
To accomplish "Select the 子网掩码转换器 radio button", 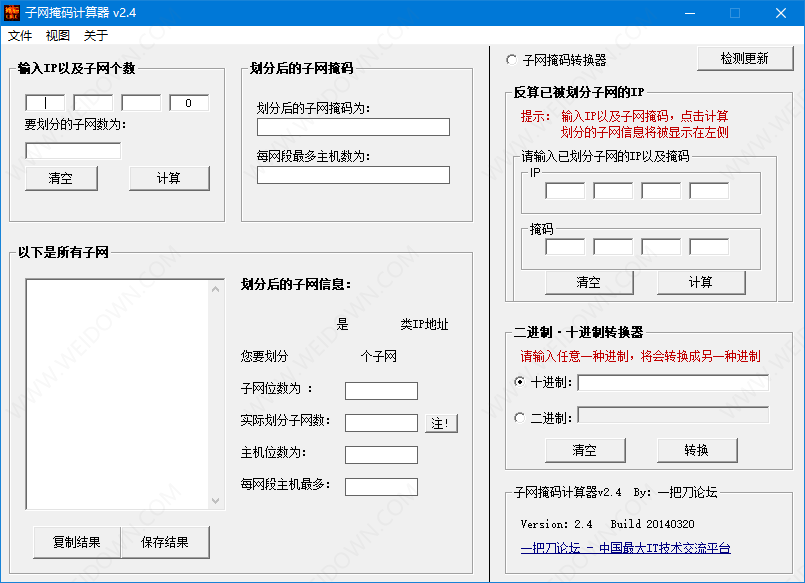I will pos(512,60).
